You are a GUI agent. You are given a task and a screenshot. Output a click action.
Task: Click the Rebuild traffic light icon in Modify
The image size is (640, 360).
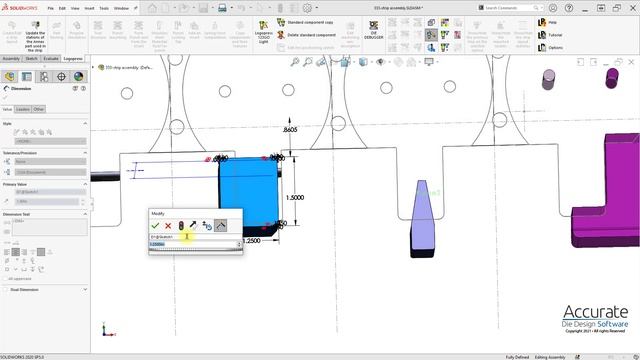point(181,225)
